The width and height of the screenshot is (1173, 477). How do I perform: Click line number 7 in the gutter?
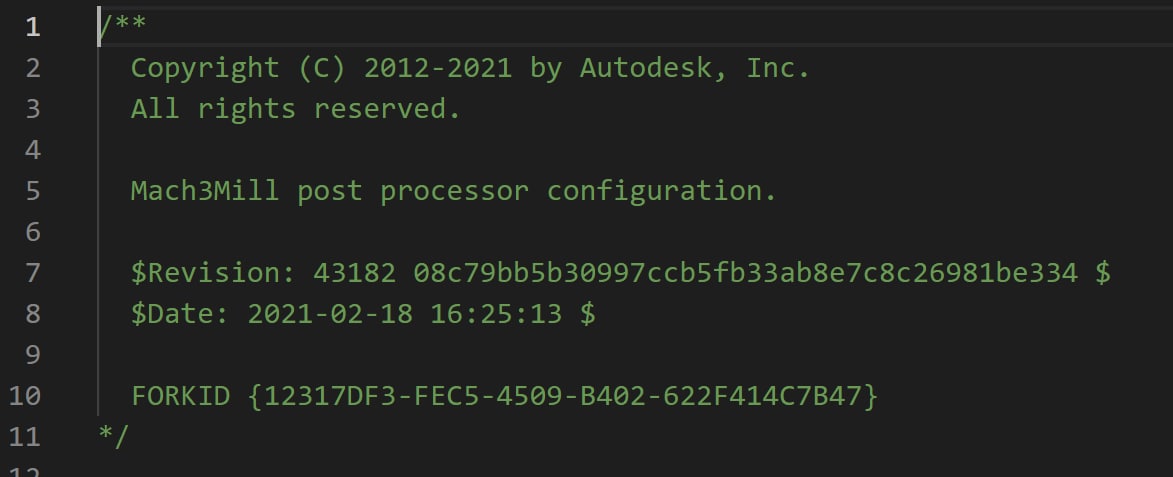[x=33, y=273]
